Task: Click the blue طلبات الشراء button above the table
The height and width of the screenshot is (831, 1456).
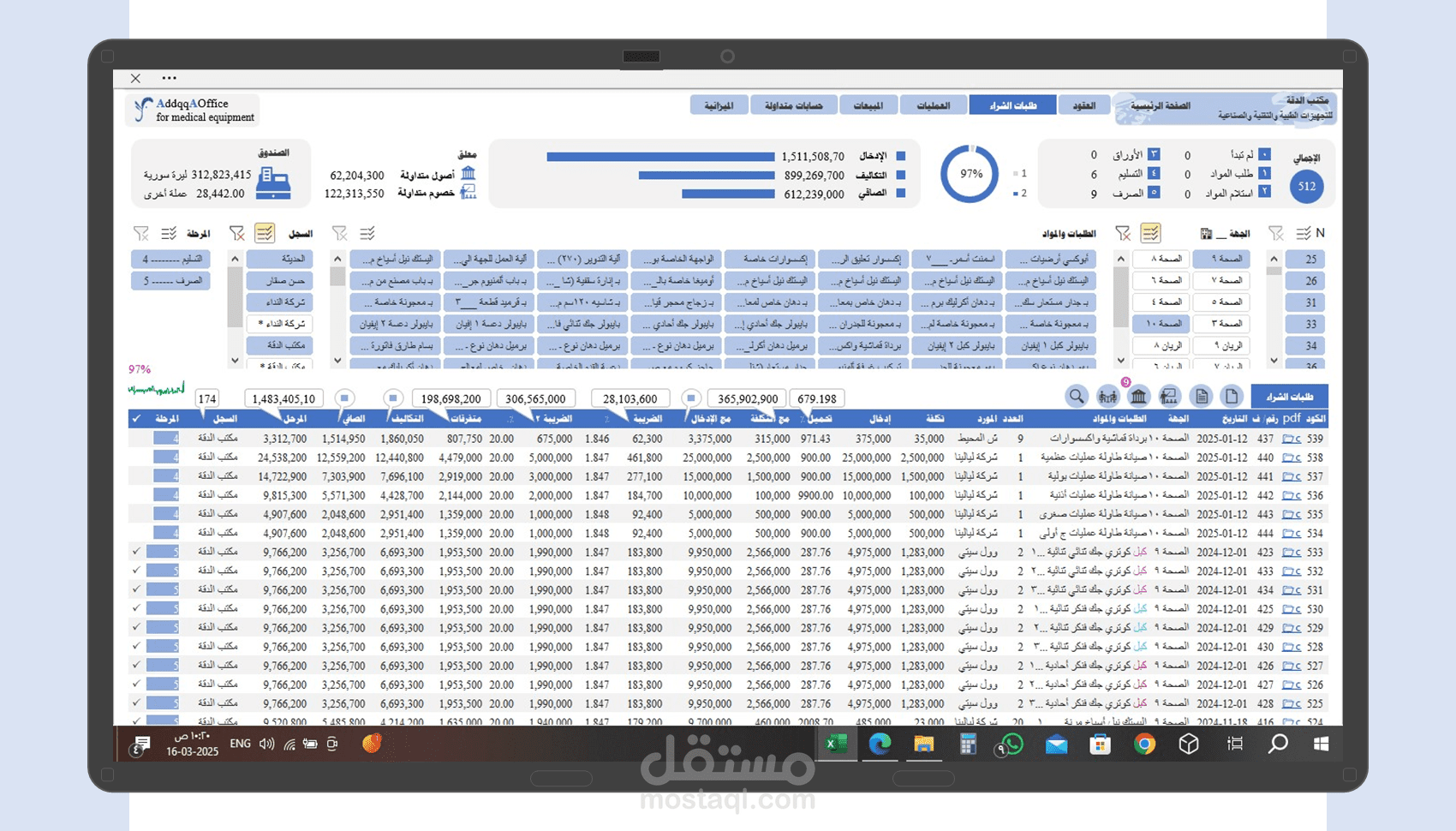Action: (x=1289, y=396)
